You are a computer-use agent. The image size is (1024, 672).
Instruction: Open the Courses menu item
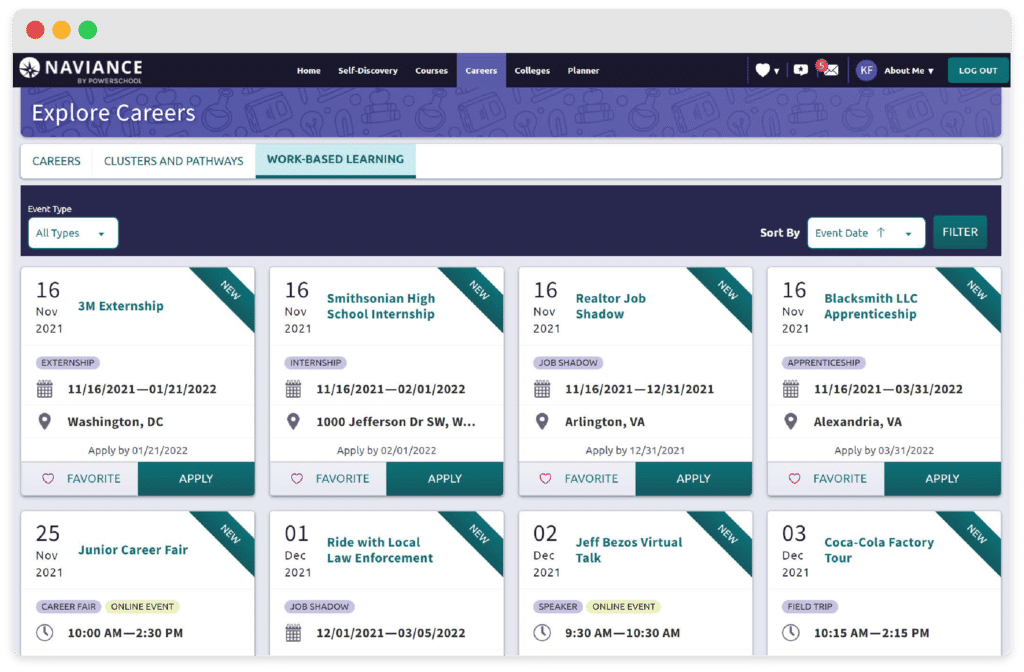pyautogui.click(x=431, y=71)
